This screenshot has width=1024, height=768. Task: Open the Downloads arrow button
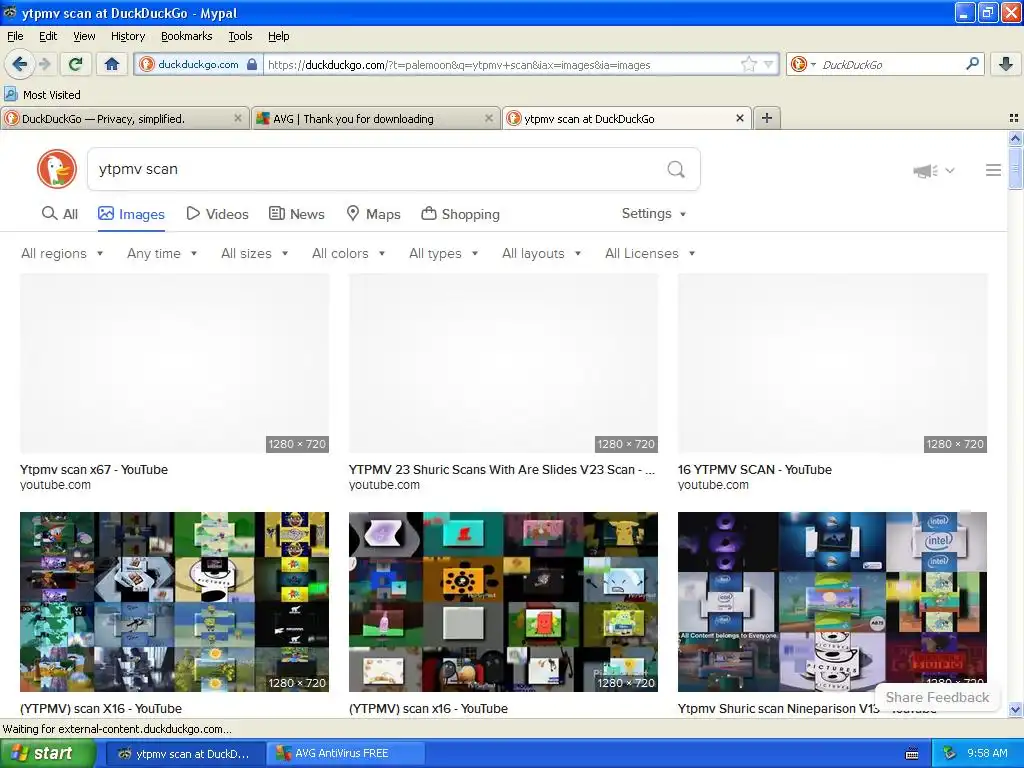click(1006, 64)
